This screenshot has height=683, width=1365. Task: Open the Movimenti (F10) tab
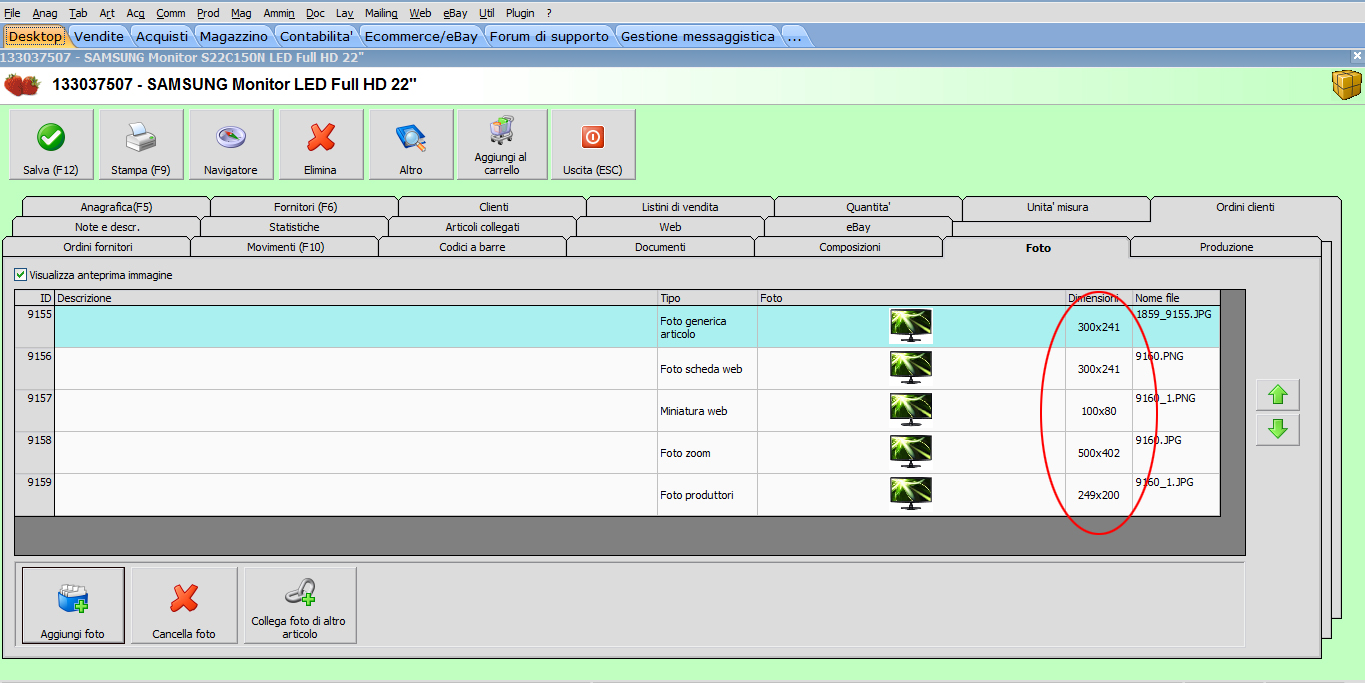[285, 247]
